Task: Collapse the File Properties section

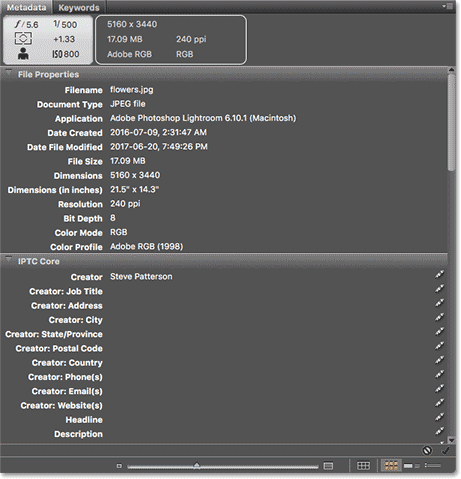Action: coord(9,72)
